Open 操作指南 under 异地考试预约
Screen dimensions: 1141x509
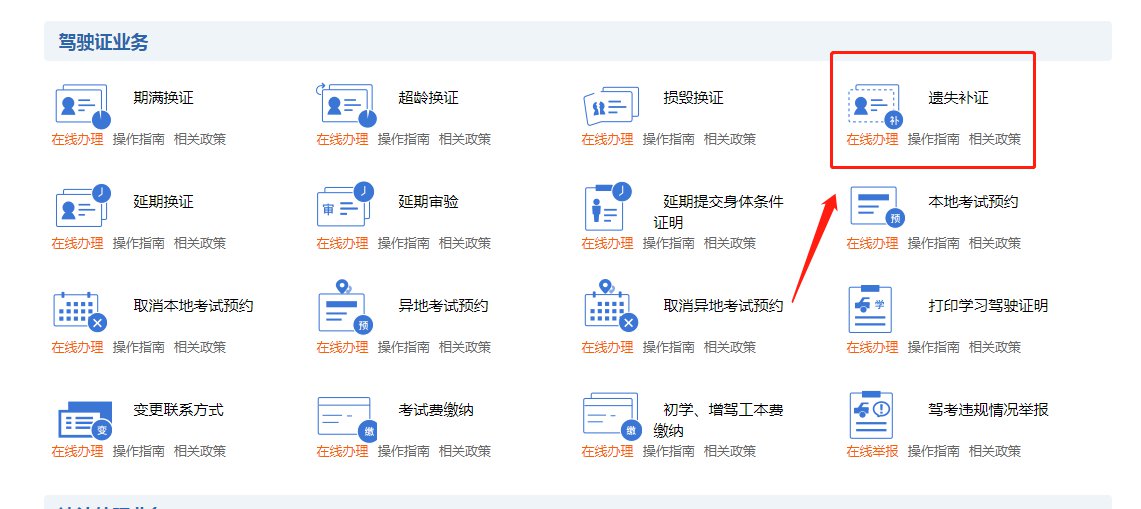pos(403,347)
